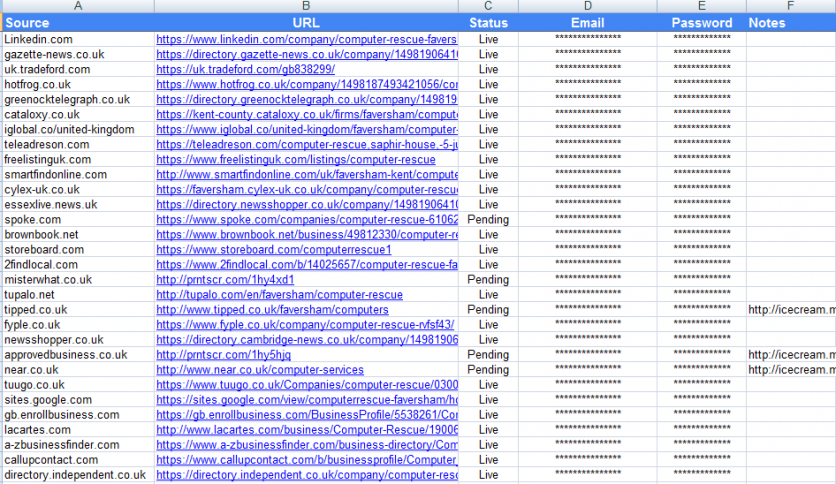Image resolution: width=836 pixels, height=484 pixels.
Task: Select the misterwhat.co.uk source cell
Action: point(78,279)
